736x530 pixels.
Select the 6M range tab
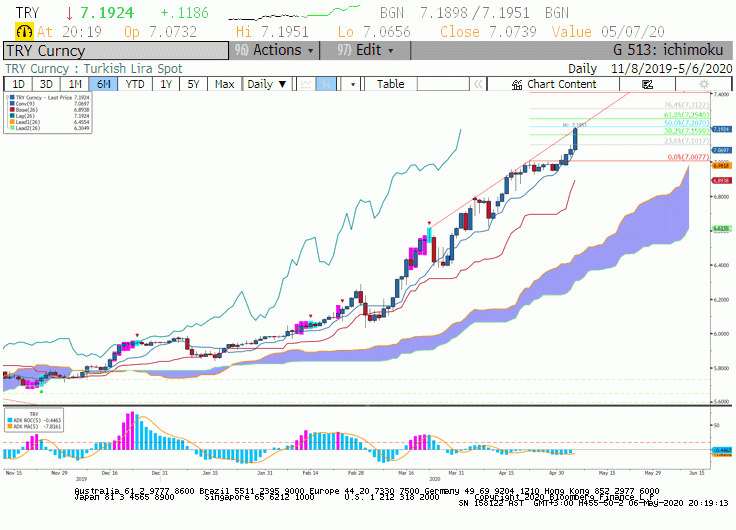103,84
